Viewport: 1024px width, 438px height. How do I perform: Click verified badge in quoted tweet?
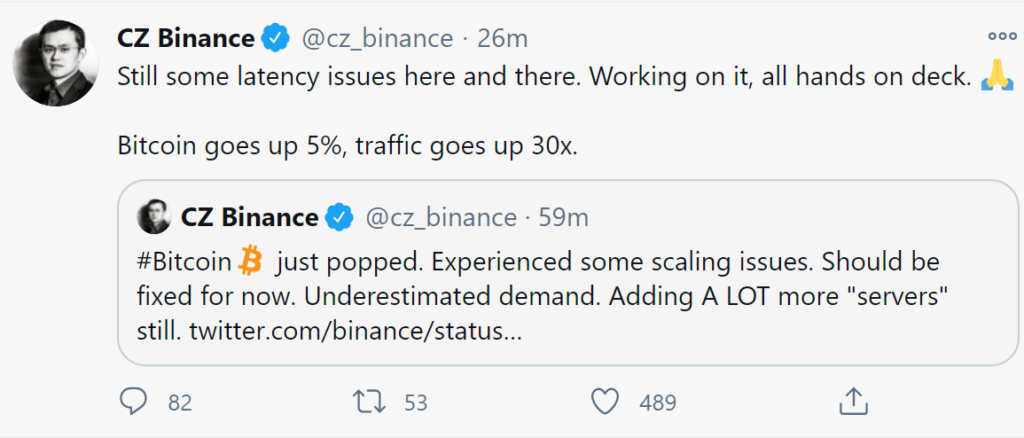click(x=340, y=216)
